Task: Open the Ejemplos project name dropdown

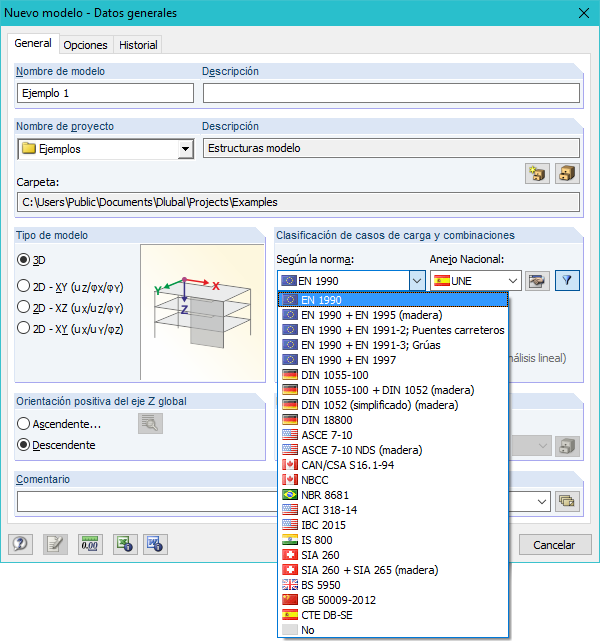Action: pos(185,149)
